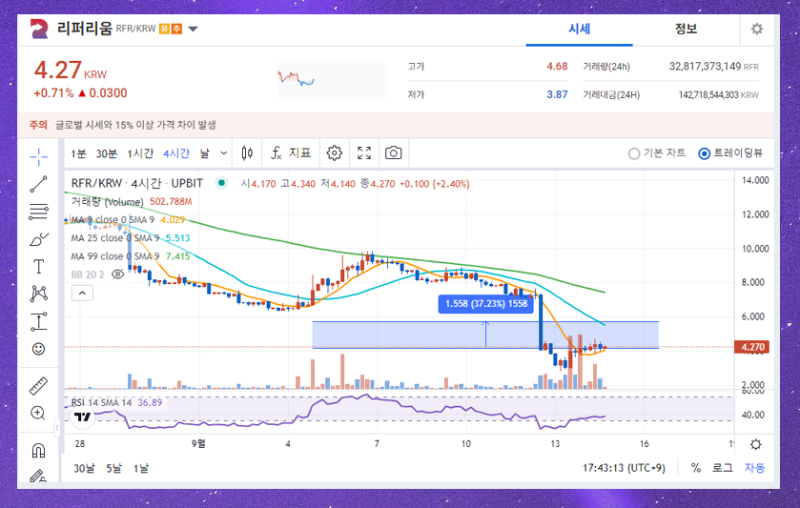Click the RFR/KRW · 4시간 · UPBIT title

point(137,183)
